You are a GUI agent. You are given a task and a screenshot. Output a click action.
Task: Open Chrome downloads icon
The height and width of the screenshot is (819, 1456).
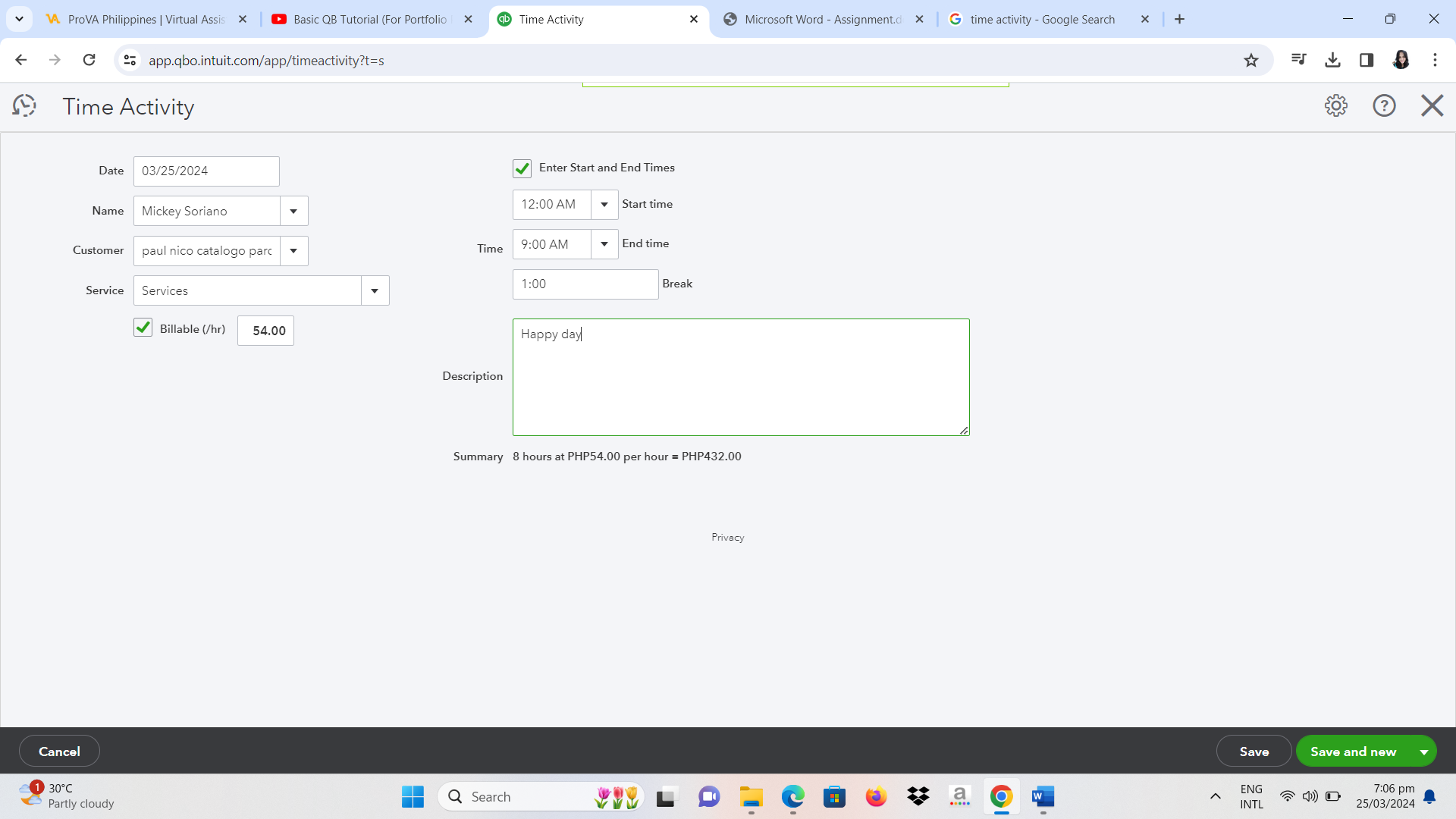tap(1332, 60)
